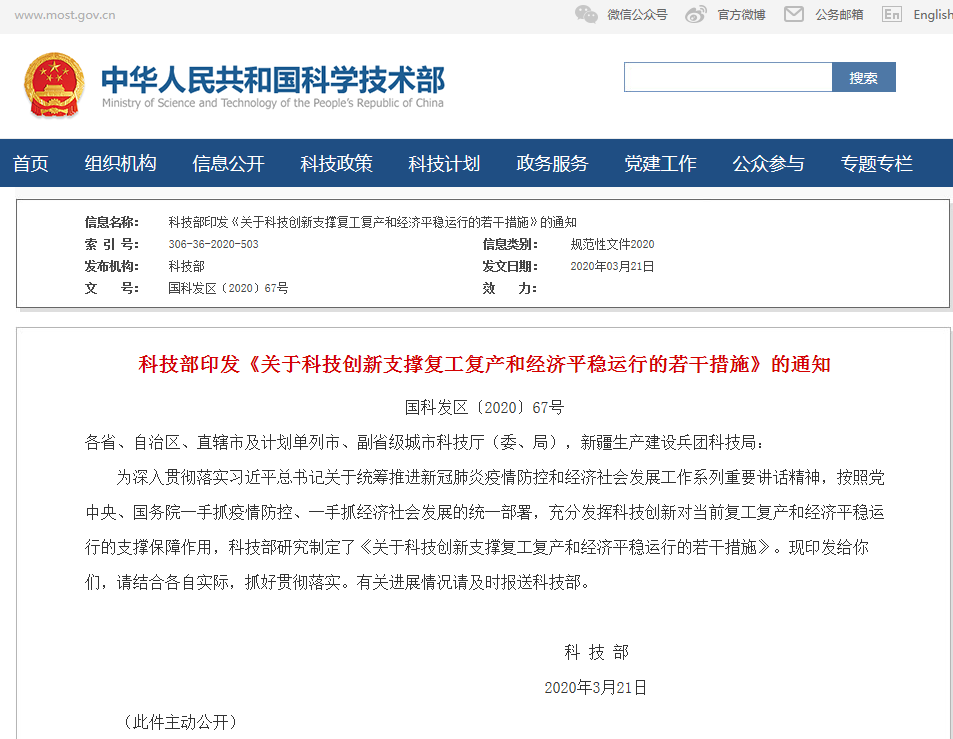Click the 公务邮箱 text link
The width and height of the screenshot is (953, 739).
[839, 14]
